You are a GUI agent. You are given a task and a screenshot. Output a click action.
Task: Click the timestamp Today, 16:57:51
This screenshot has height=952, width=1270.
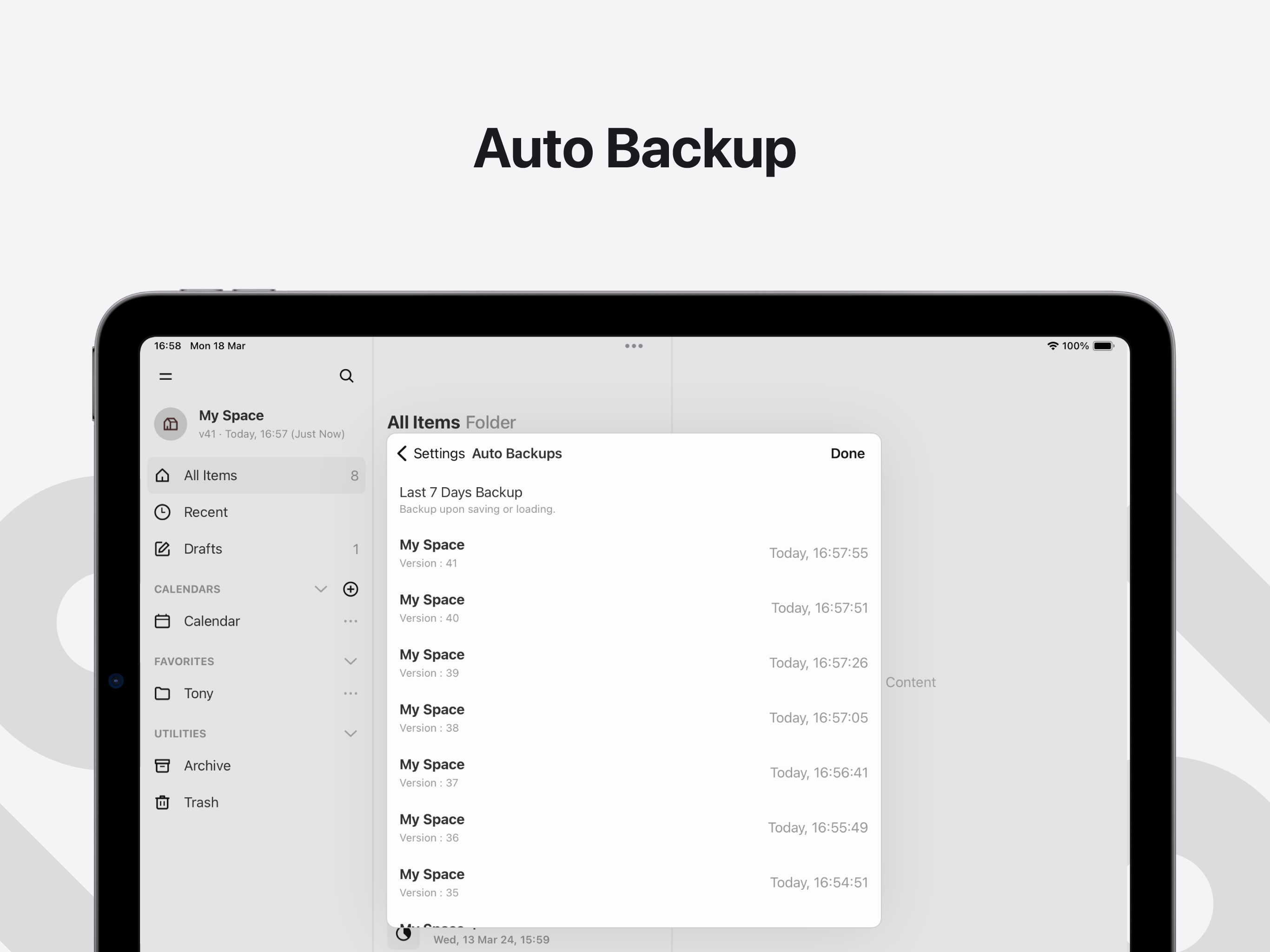pyautogui.click(x=819, y=608)
